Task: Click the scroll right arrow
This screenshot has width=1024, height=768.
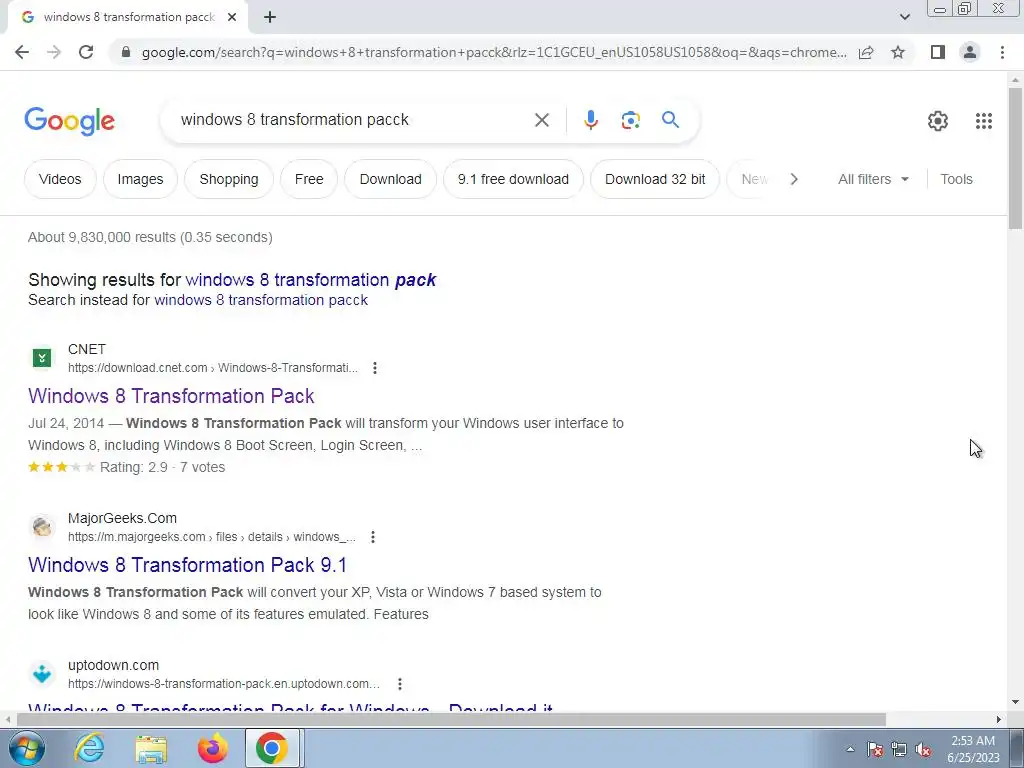Action: pos(999,720)
